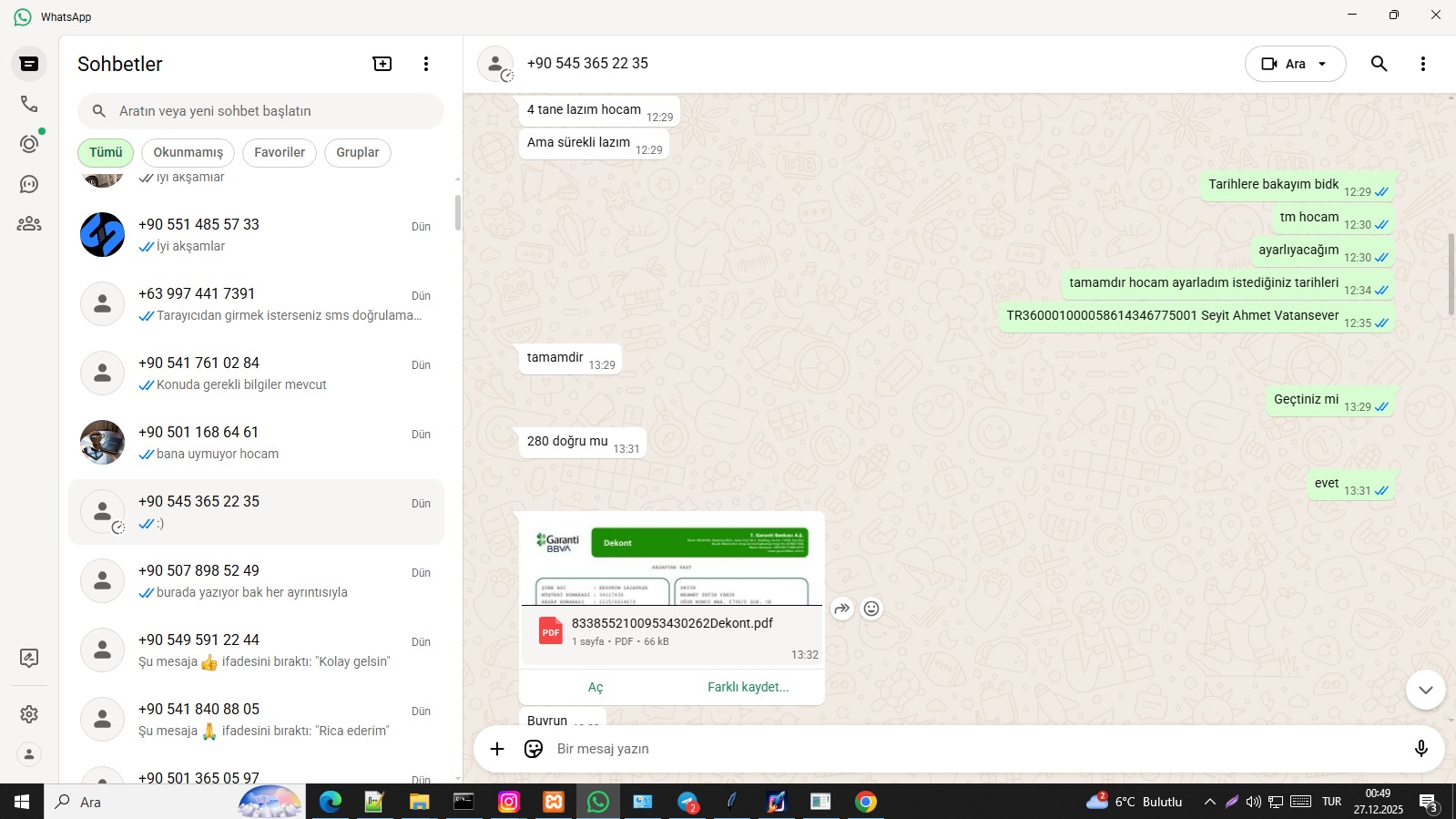
Task: Open chat with +90 501 168 64 61
Action: 256,443
